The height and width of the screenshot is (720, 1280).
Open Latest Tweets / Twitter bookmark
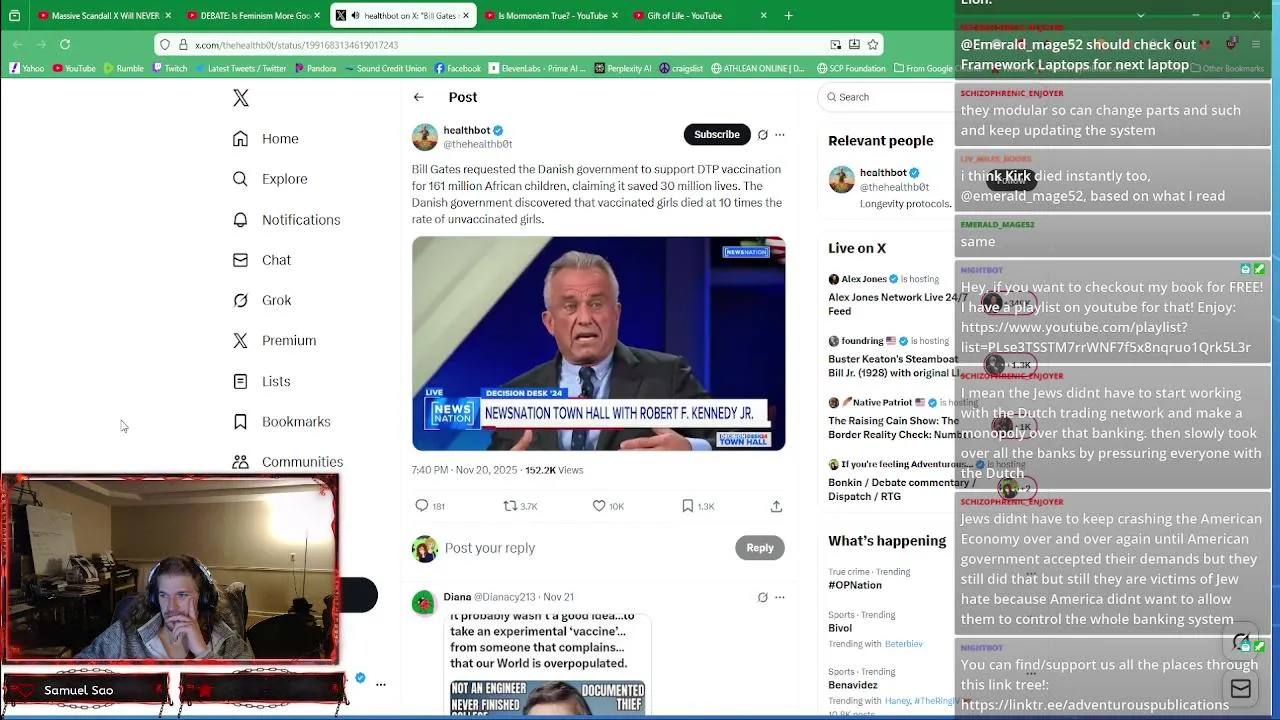pos(240,69)
